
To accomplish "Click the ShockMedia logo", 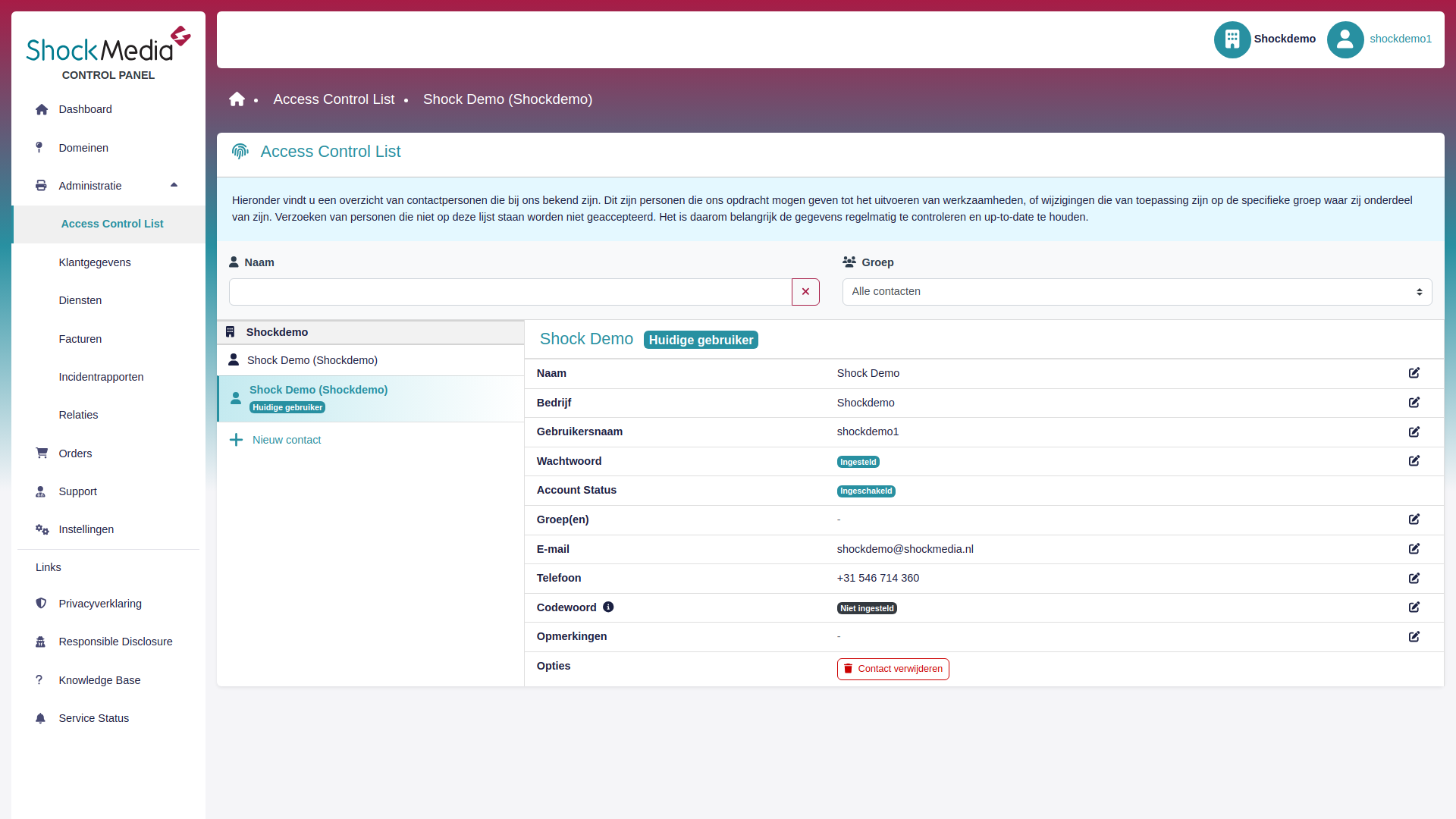I will pos(108,45).
